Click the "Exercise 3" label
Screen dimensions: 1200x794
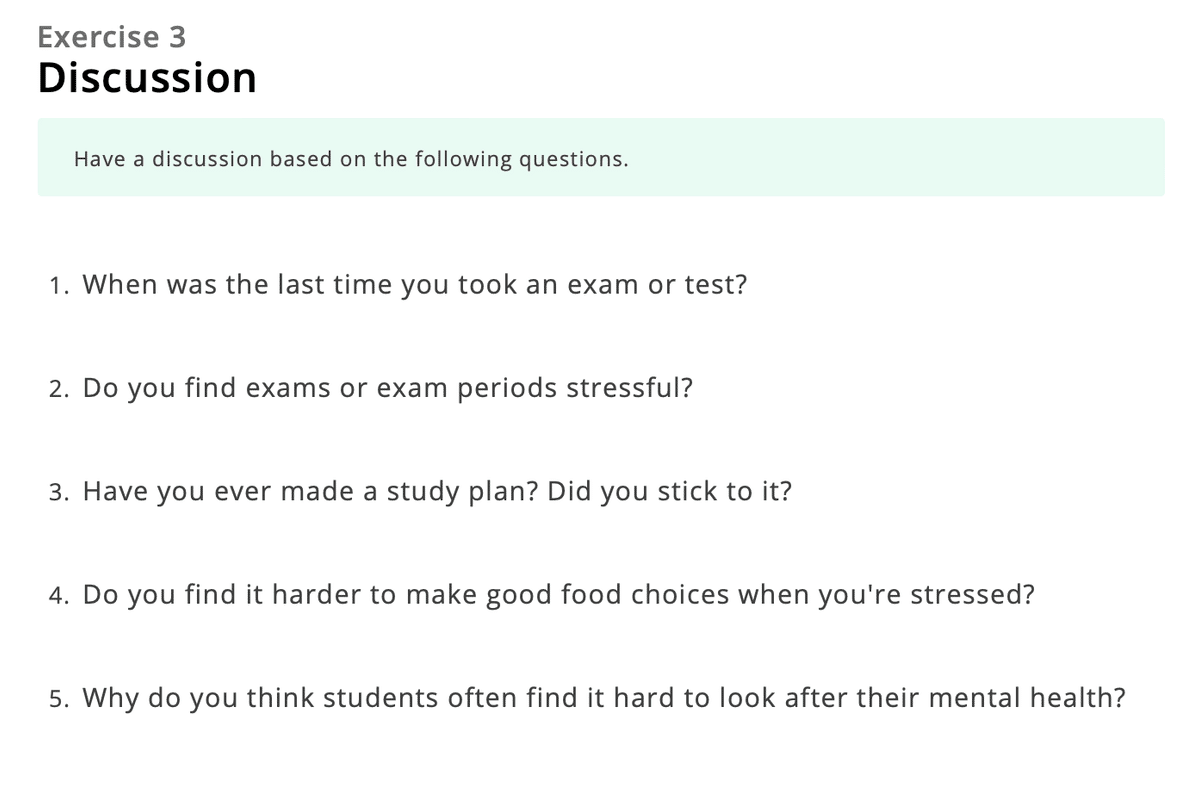112,37
